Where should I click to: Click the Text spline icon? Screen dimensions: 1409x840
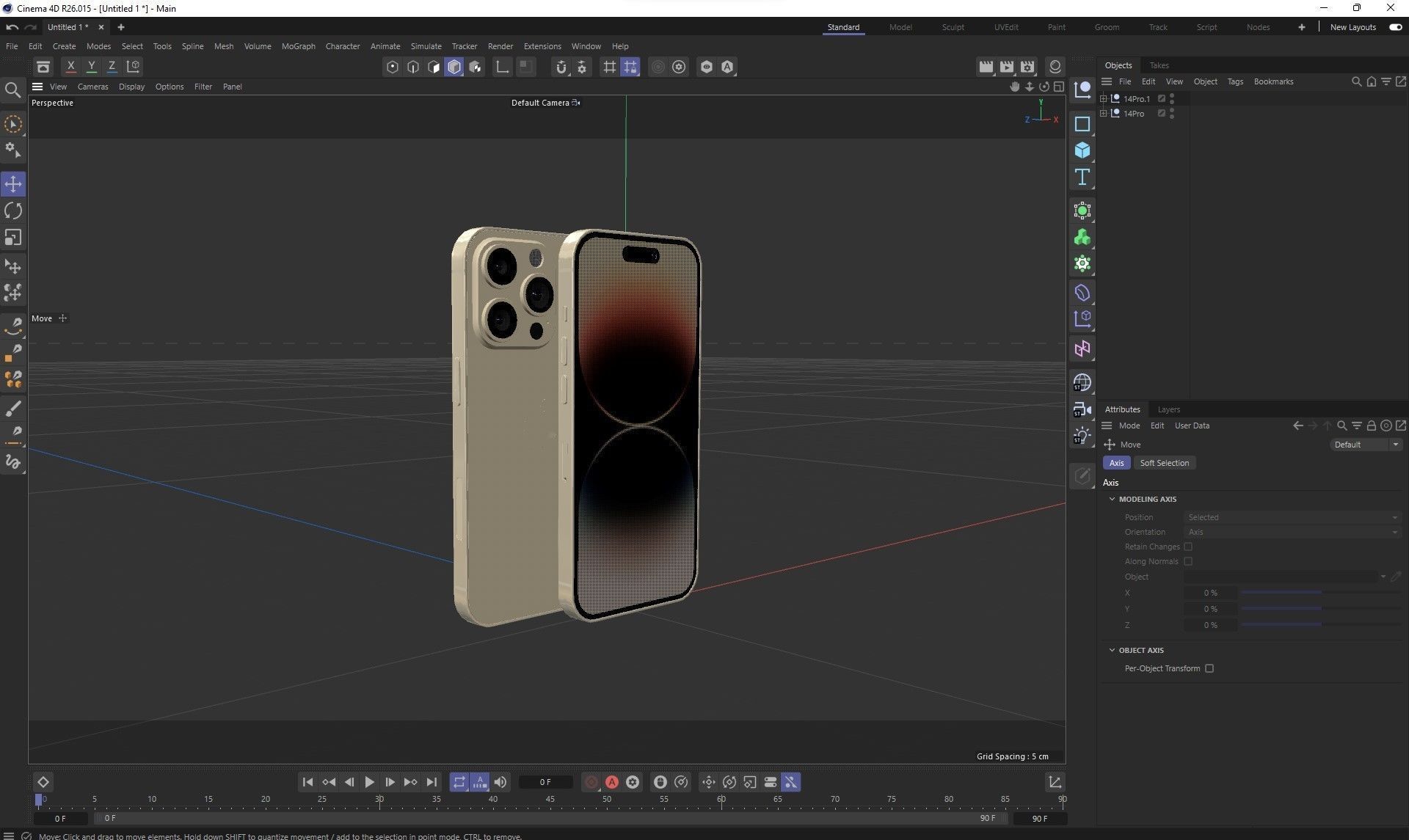(x=1082, y=177)
